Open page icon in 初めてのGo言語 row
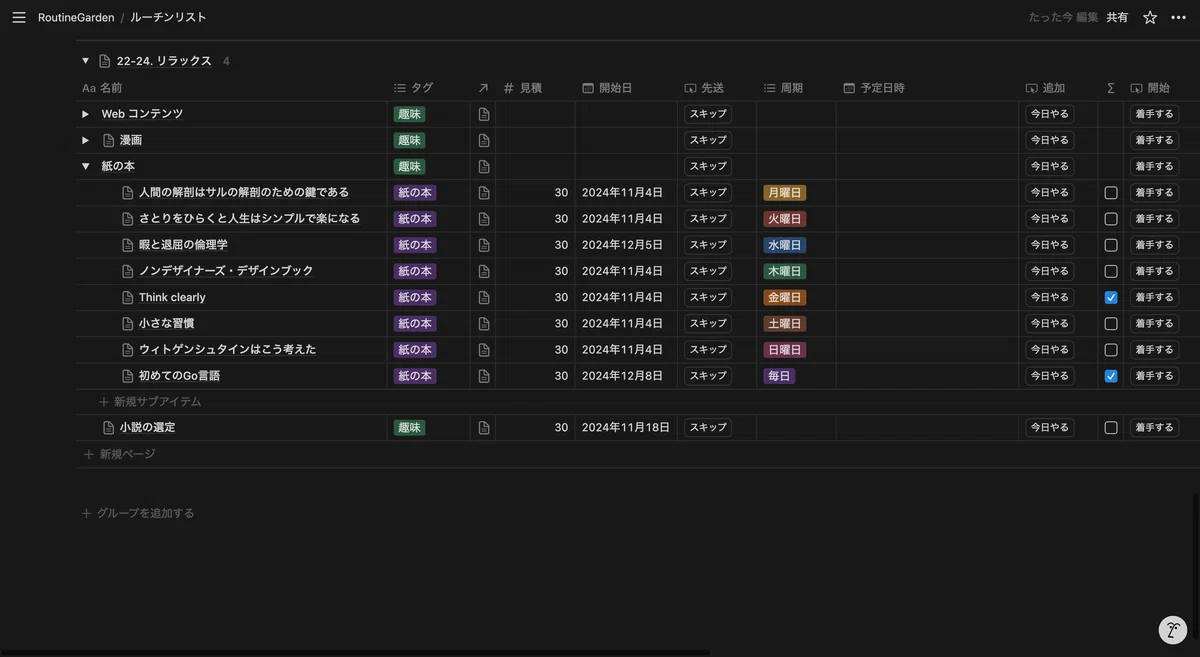Image resolution: width=1200 pixels, height=657 pixels. (x=484, y=376)
